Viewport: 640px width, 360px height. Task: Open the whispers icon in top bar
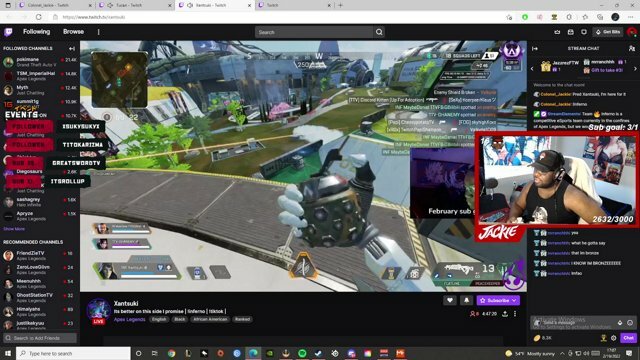[x=584, y=32]
